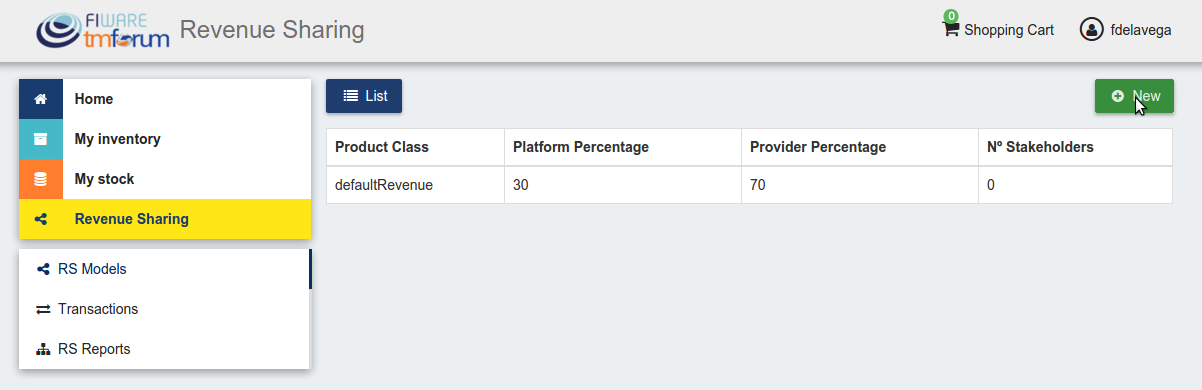Click the RS Reports sitemap icon
The width and height of the screenshot is (1202, 390).
43,349
